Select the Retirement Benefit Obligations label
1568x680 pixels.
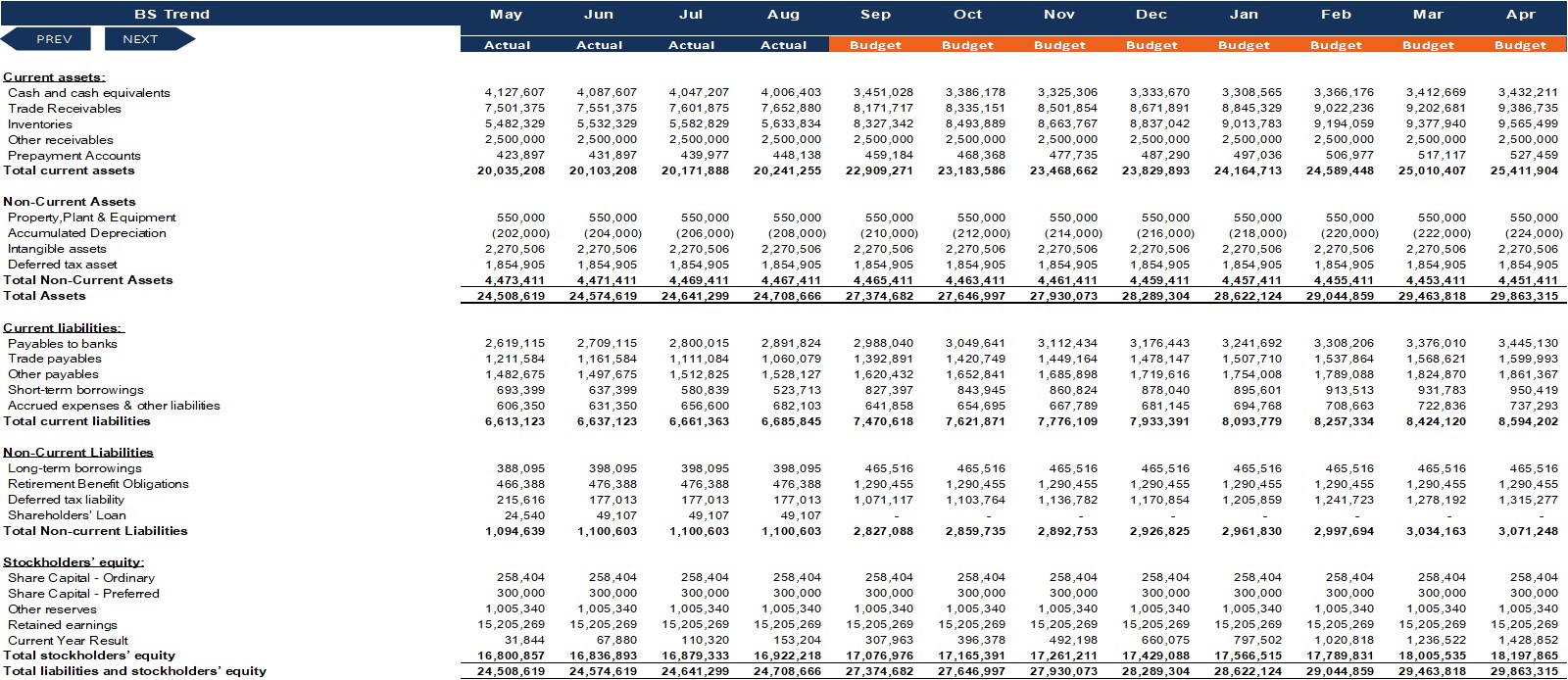tap(98, 483)
